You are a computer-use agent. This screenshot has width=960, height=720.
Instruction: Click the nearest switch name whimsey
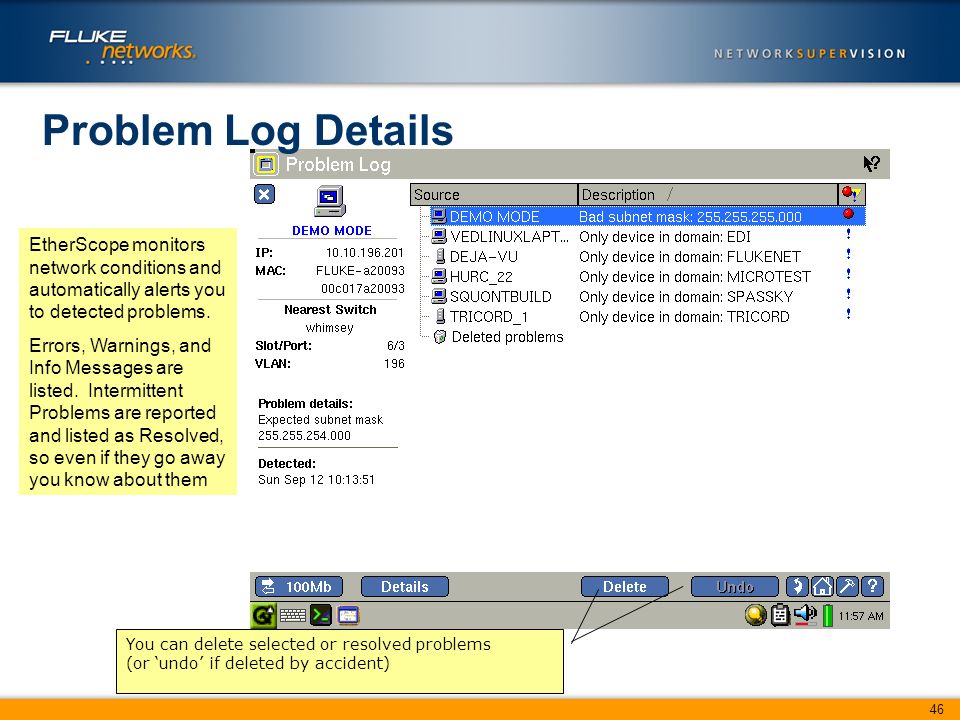point(329,328)
